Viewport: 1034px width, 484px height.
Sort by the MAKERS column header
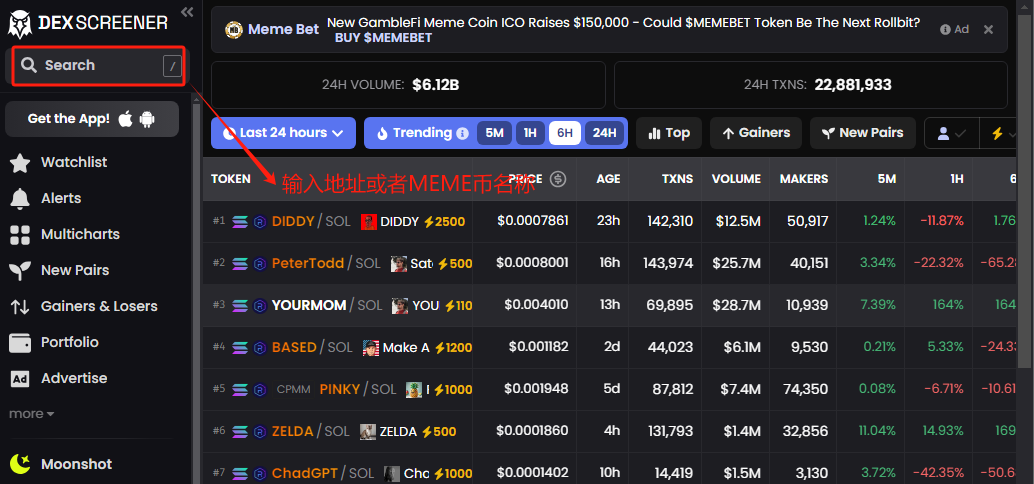803,179
